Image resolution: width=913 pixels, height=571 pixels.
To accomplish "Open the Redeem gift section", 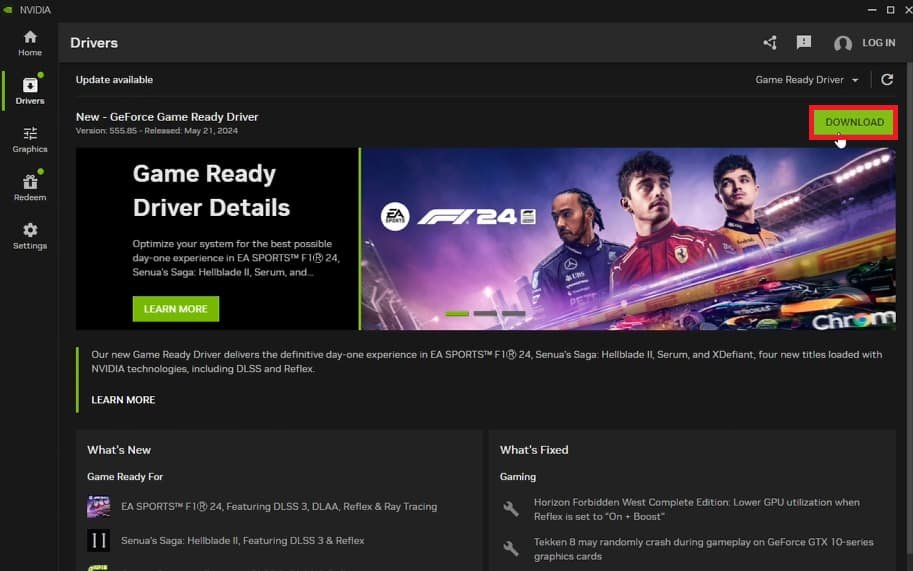I will tap(30, 187).
